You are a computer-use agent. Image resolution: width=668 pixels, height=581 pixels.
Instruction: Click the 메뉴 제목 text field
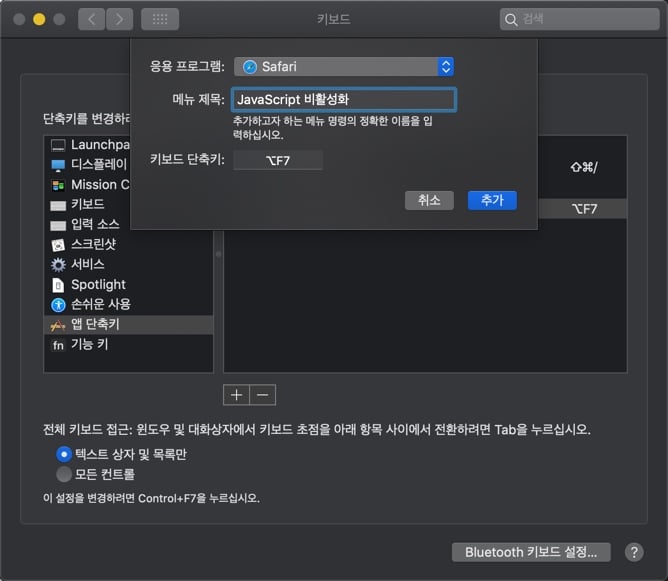tap(344, 100)
